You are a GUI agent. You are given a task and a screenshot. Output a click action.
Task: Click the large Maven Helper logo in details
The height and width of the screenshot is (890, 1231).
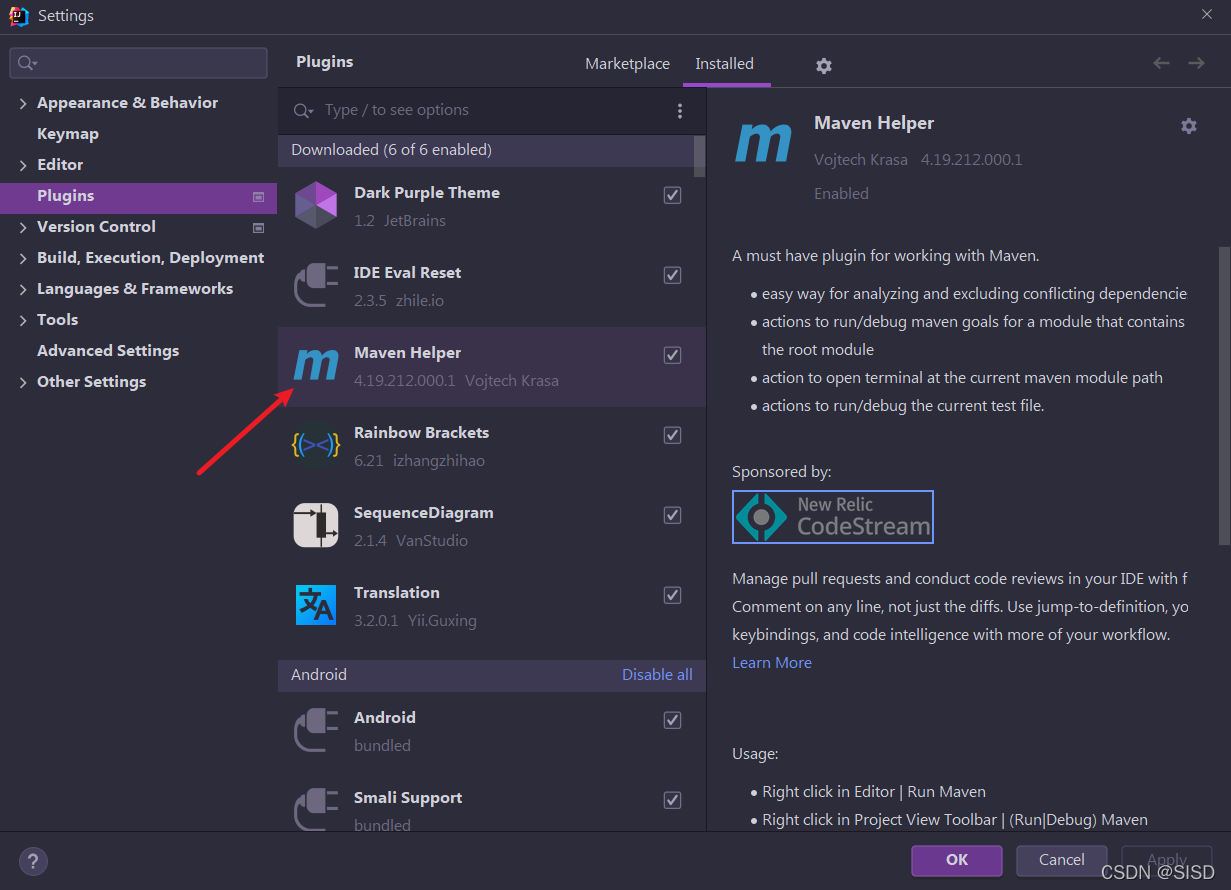[763, 143]
